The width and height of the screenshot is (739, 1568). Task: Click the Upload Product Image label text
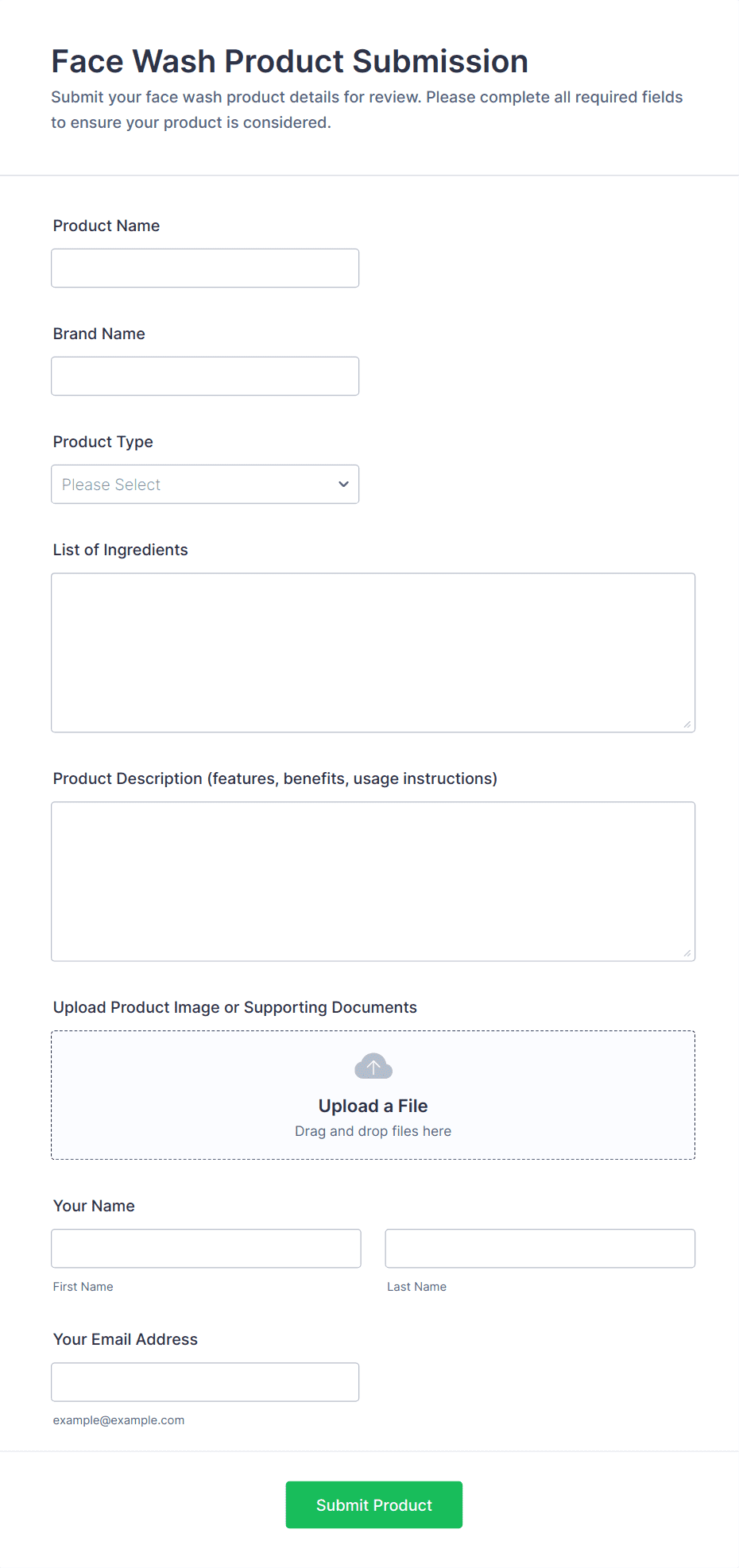[x=235, y=1007]
